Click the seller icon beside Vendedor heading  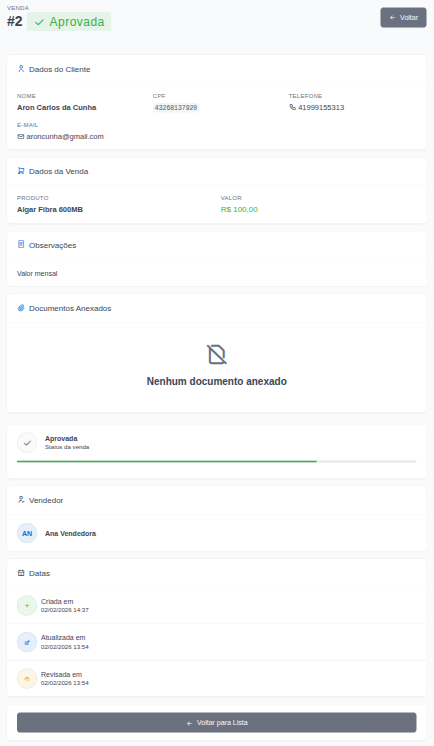[x=21, y=500]
